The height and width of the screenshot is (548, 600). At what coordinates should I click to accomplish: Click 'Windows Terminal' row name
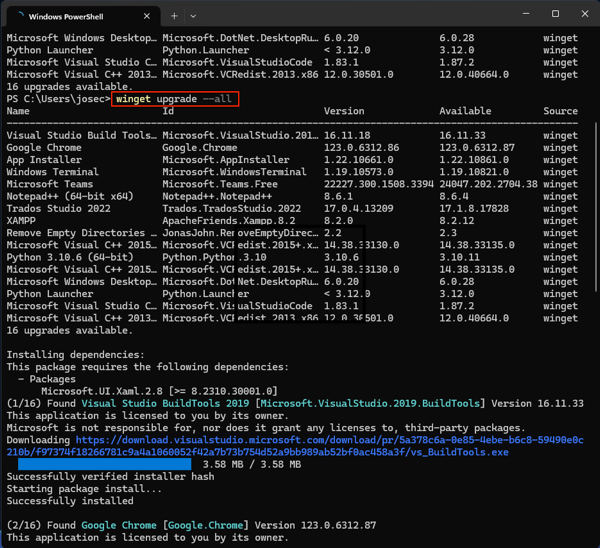53,172
